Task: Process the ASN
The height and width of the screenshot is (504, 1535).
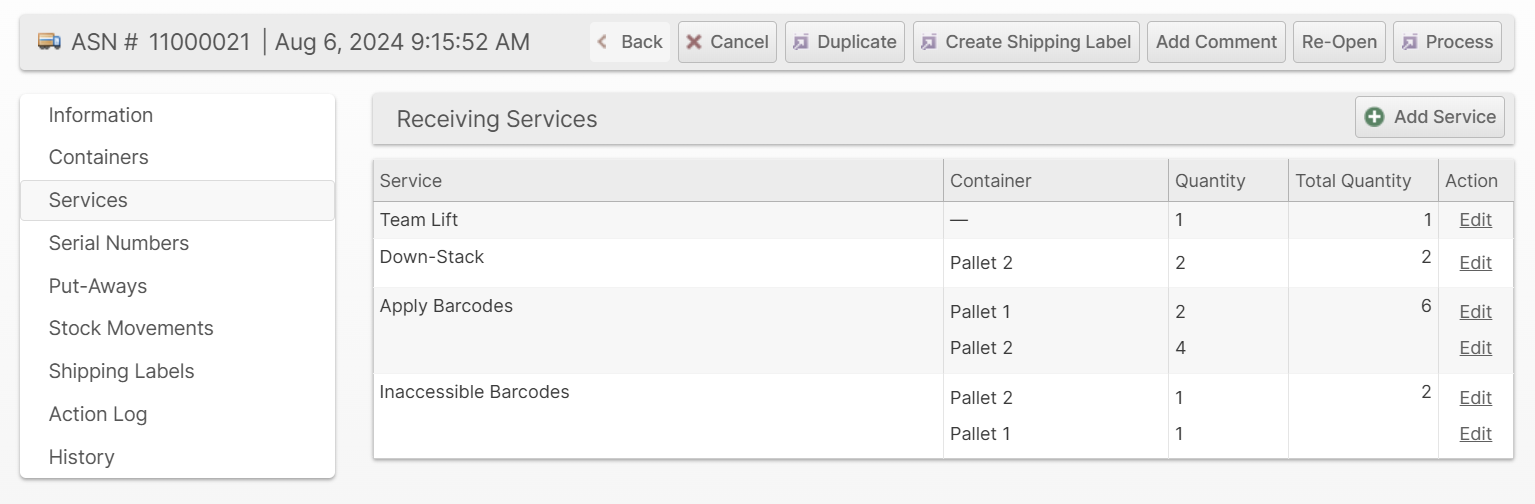Action: [x=1447, y=42]
